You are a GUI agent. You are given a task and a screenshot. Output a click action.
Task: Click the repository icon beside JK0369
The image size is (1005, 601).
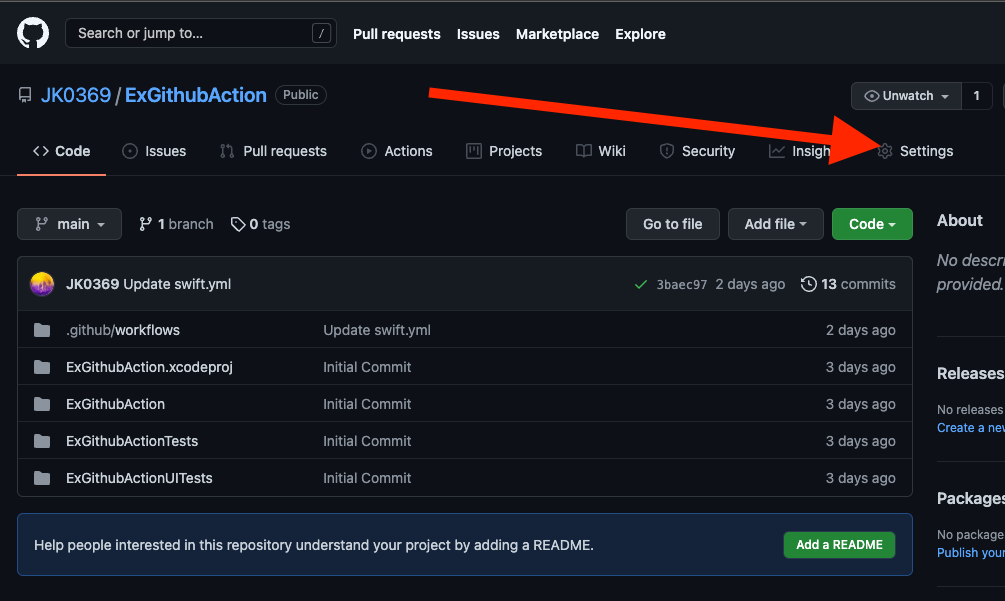(x=25, y=95)
